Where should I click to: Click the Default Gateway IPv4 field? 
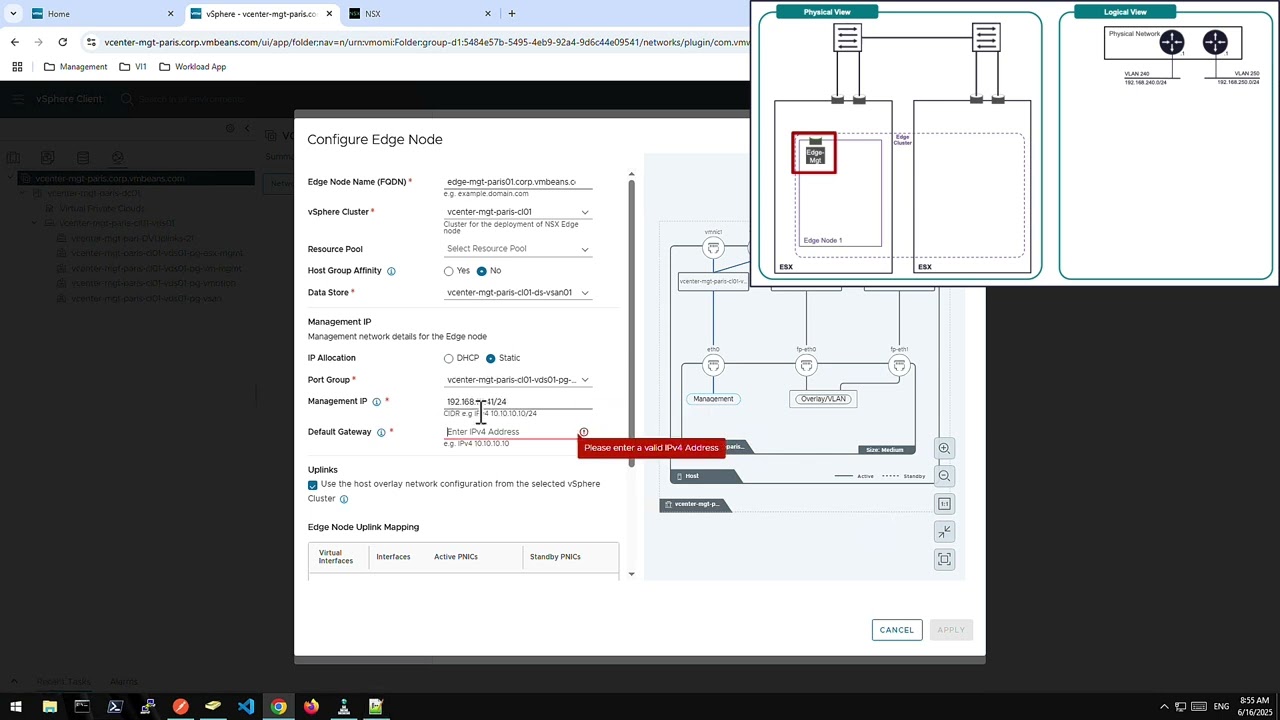coord(511,432)
